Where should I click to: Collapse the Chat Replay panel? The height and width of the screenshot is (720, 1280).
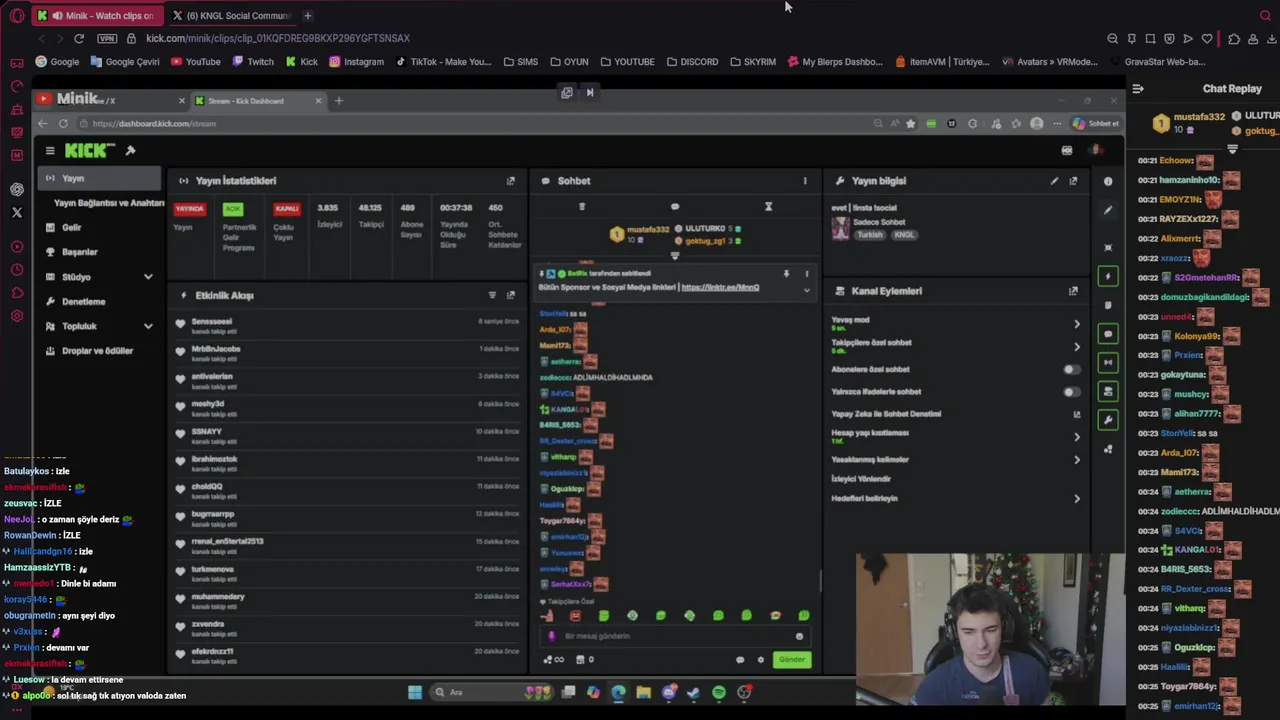[1138, 89]
